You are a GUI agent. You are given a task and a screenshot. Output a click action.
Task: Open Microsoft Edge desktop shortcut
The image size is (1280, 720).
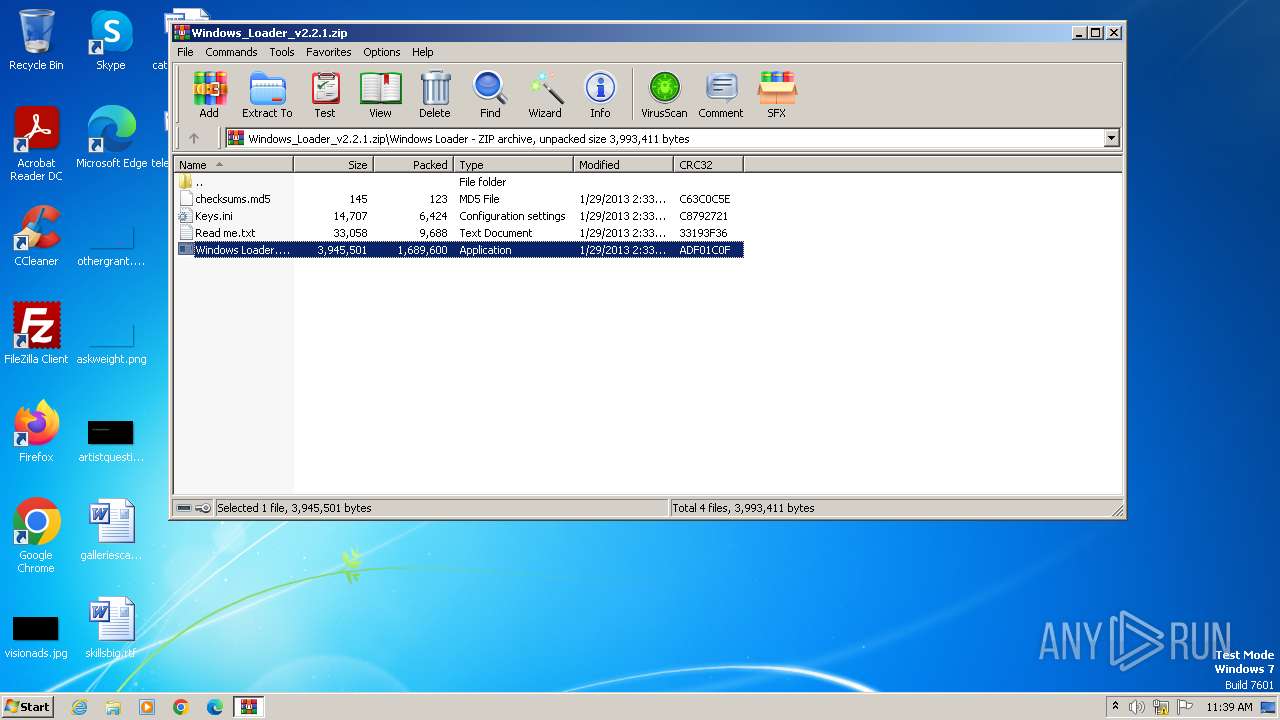point(111,138)
